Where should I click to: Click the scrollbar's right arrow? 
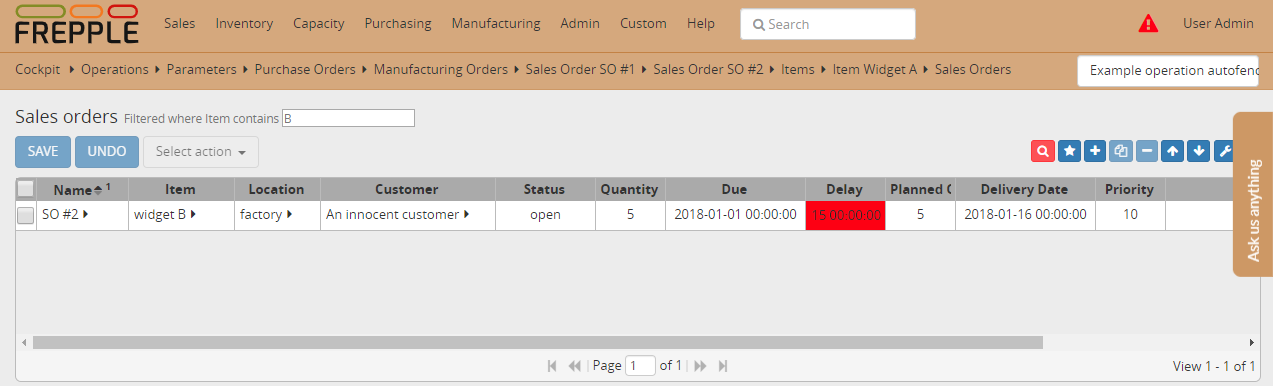tap(1251, 342)
